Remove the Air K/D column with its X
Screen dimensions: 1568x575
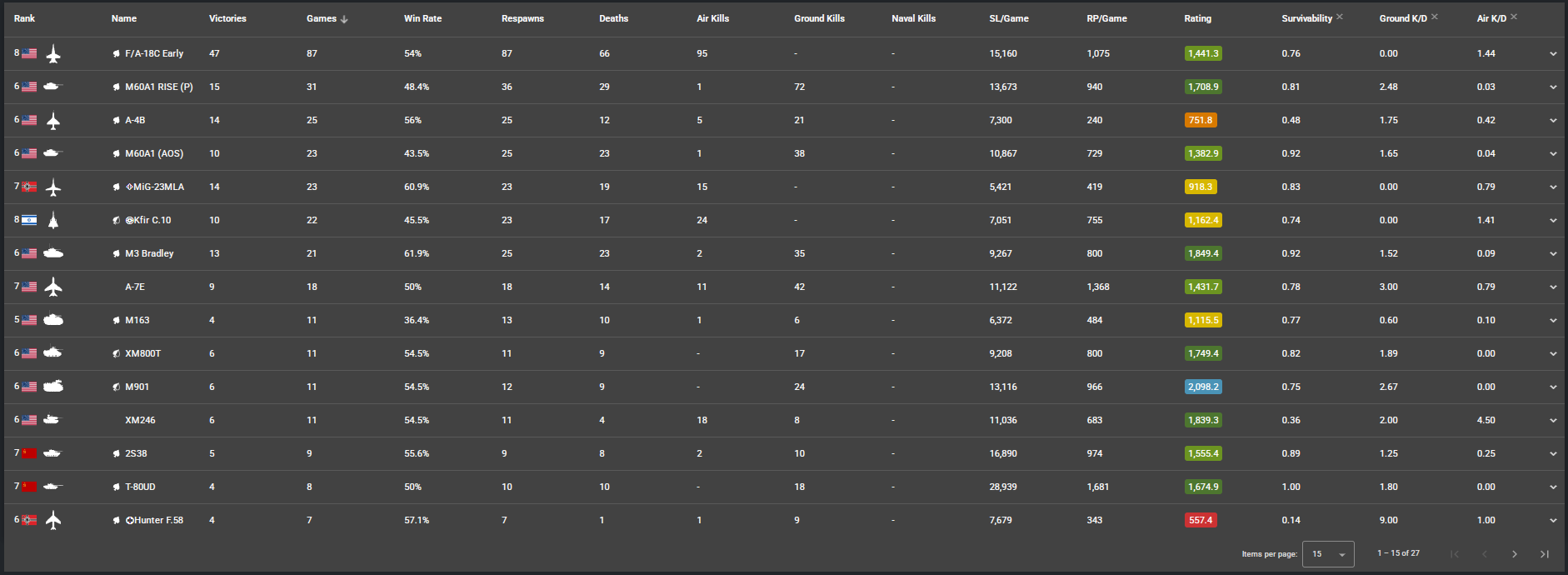point(1514,17)
